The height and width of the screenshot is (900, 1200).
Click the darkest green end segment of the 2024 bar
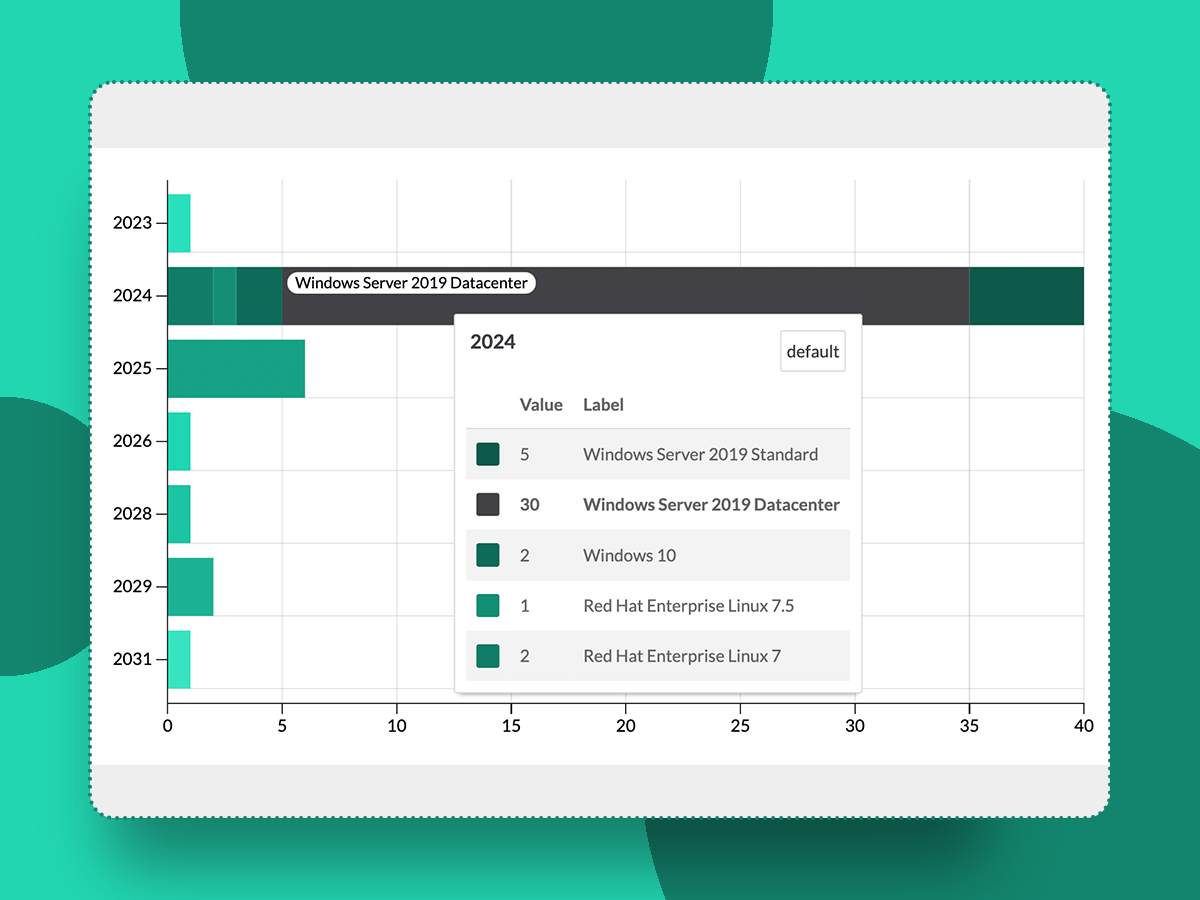pos(1026,296)
